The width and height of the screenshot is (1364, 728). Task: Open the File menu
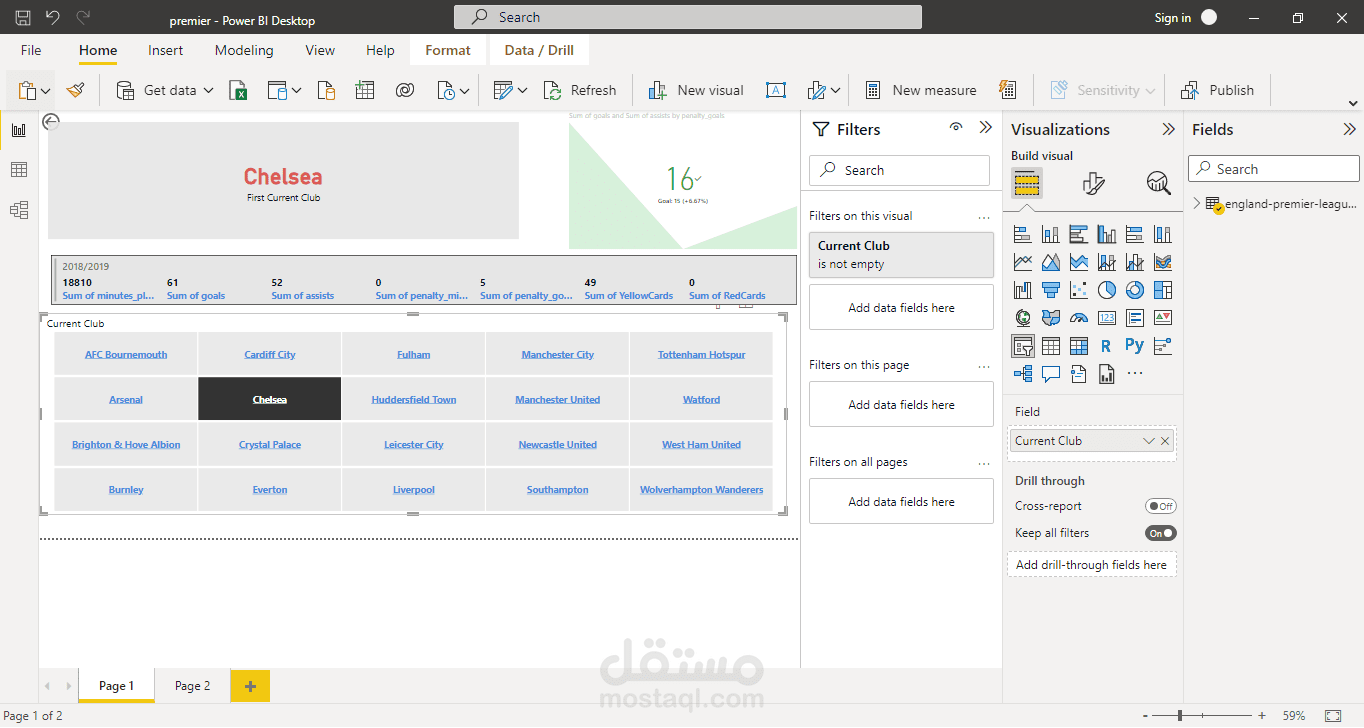pyautogui.click(x=31, y=50)
